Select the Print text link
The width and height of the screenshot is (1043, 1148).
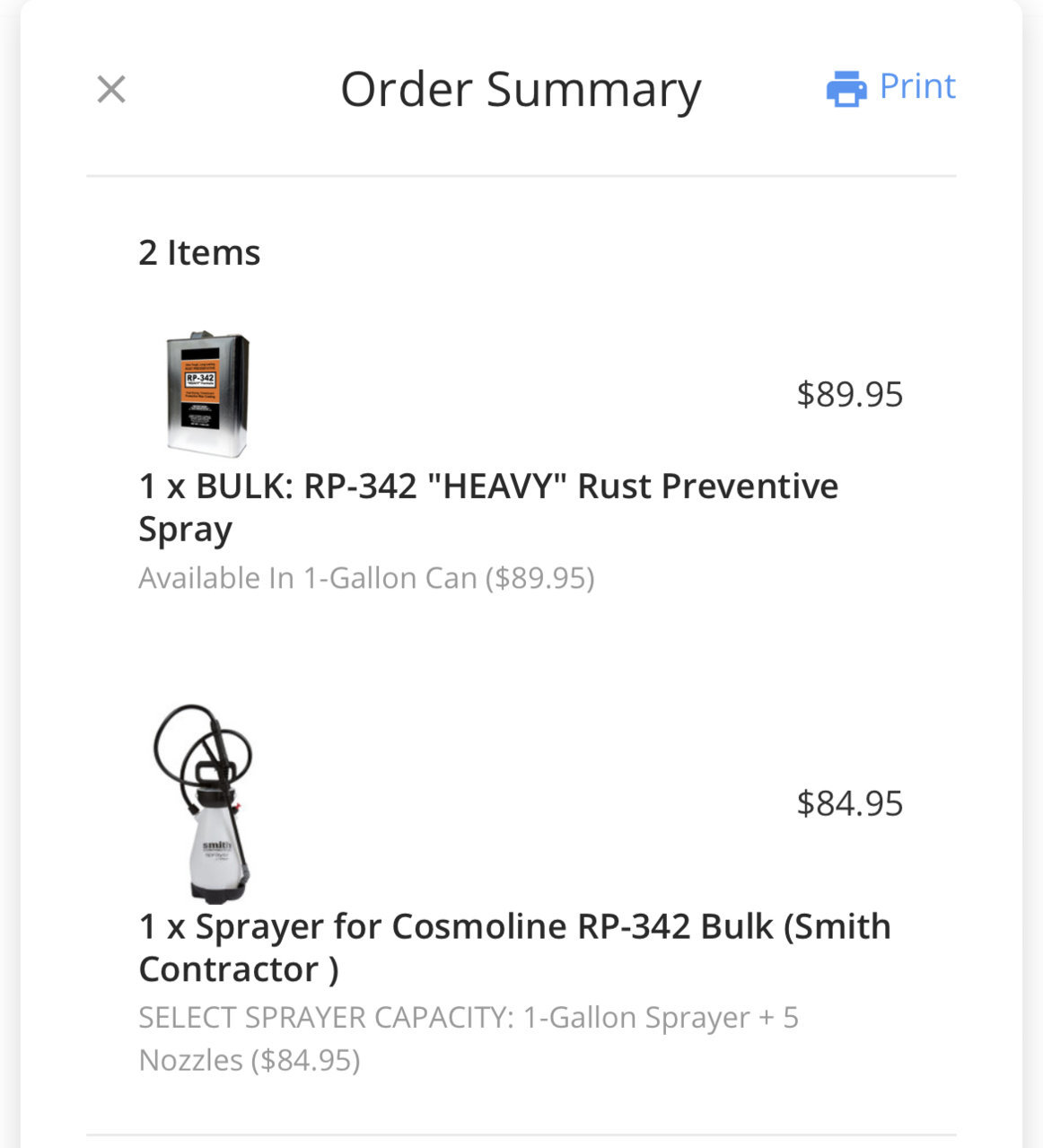917,87
